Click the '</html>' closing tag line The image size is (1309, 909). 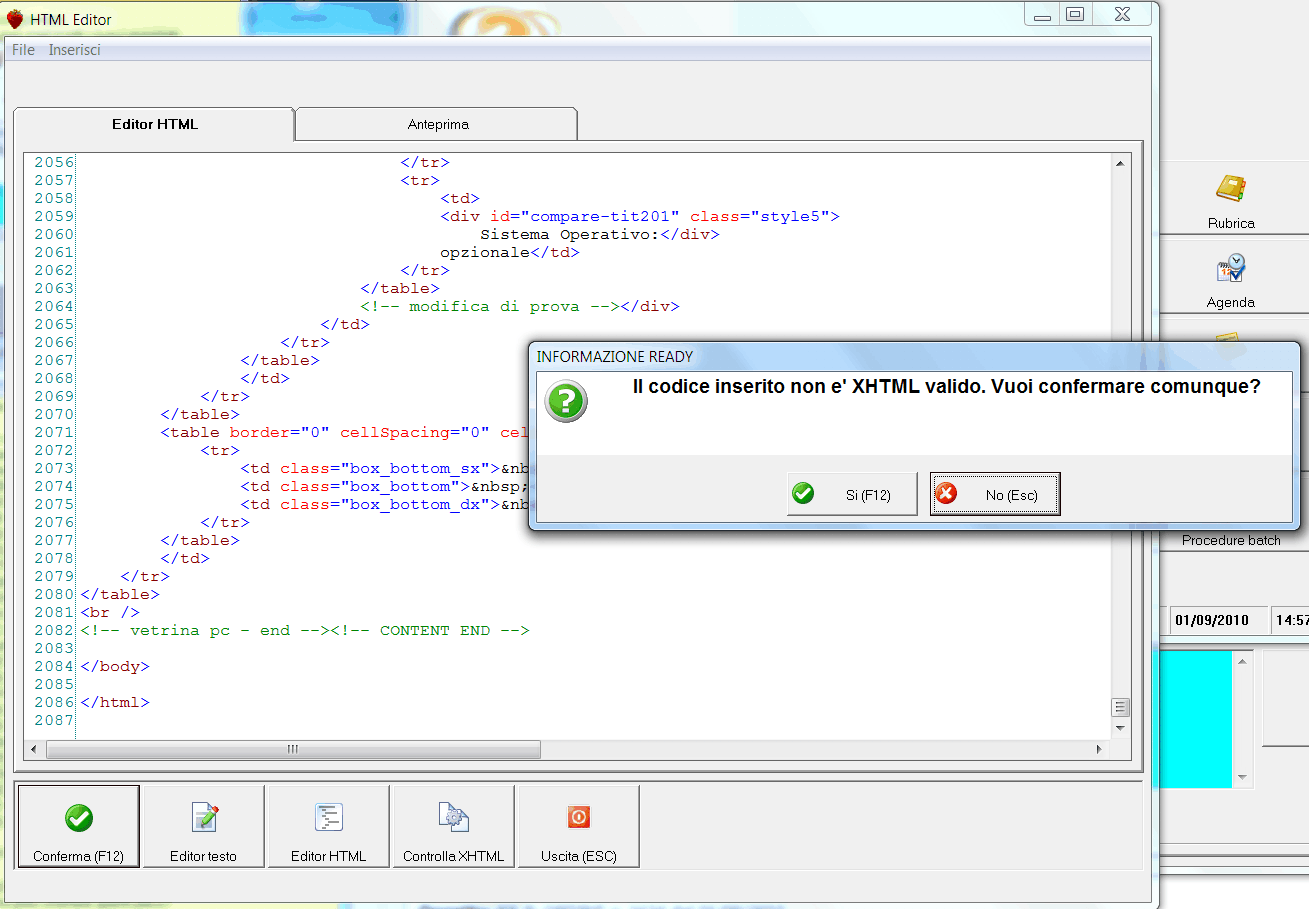point(115,702)
